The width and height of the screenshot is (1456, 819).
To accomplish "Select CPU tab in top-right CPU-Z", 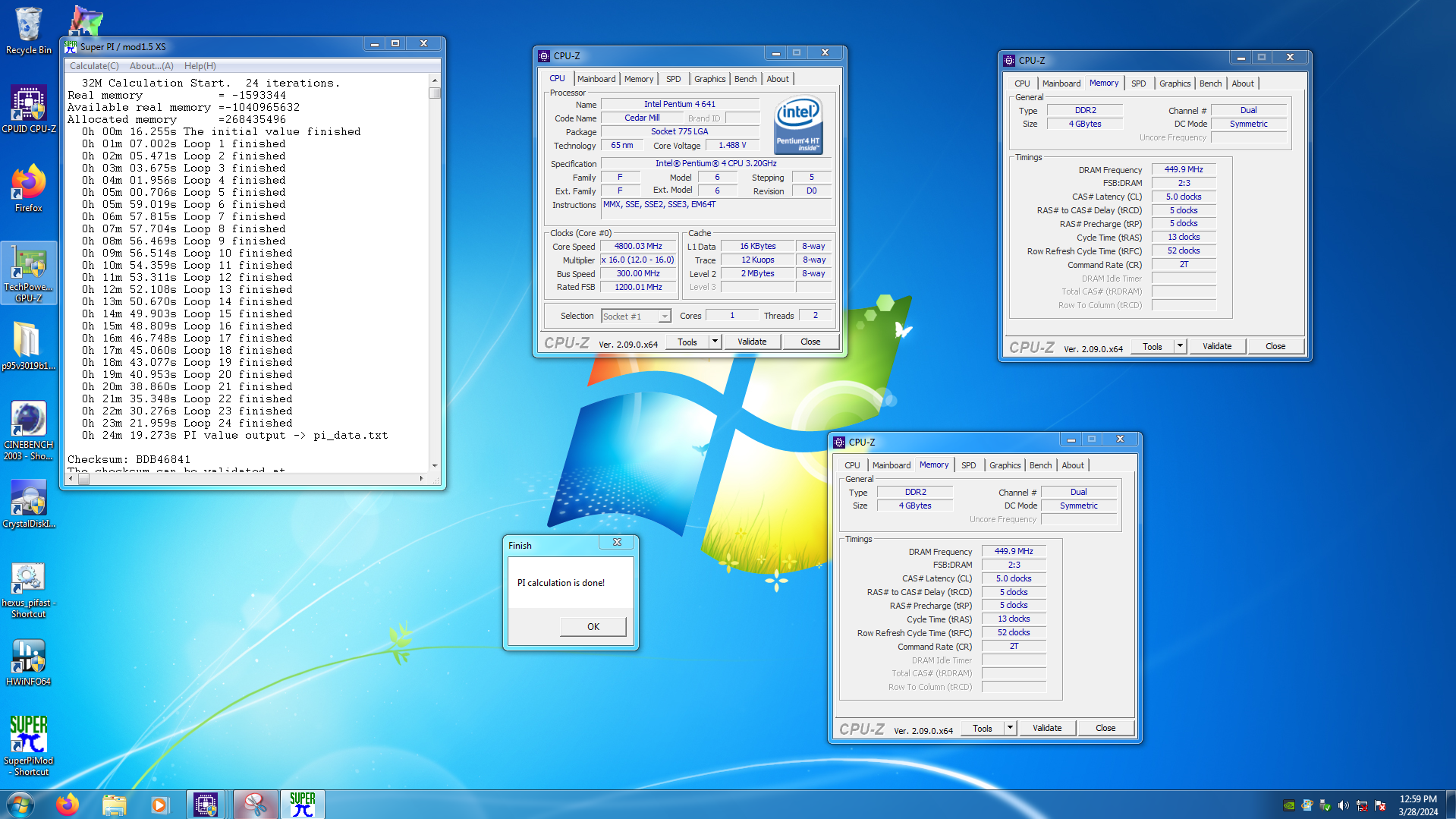I will tap(1022, 83).
